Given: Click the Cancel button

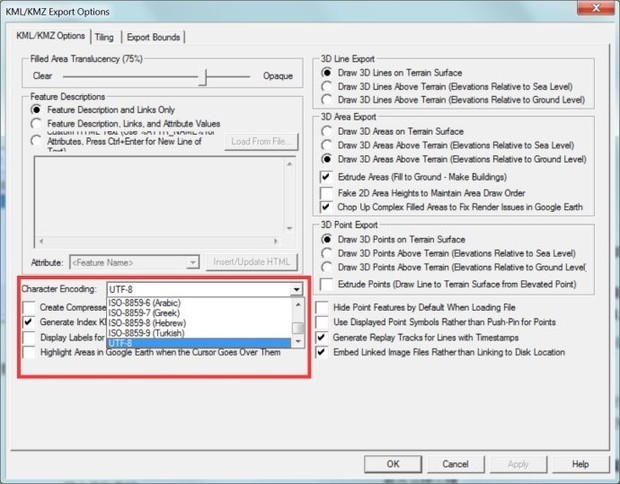Looking at the screenshot, I should tap(455, 464).
